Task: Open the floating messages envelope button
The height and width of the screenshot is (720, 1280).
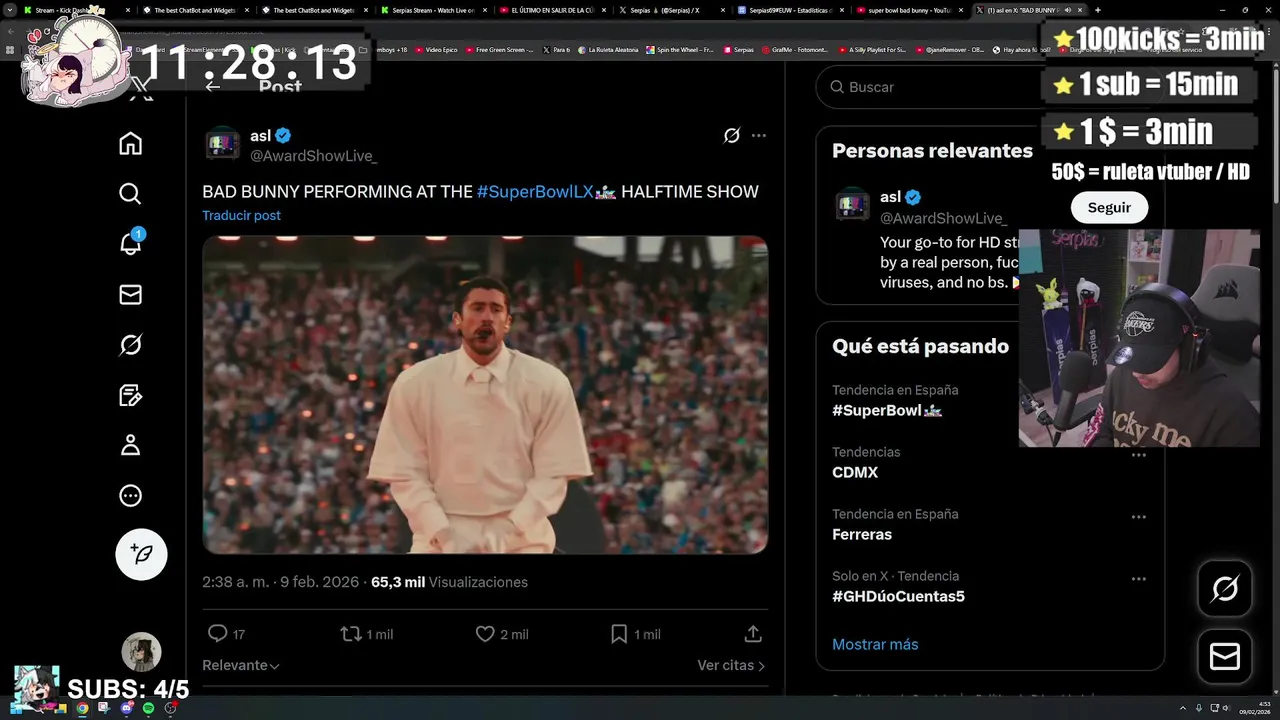Action: tap(1225, 656)
